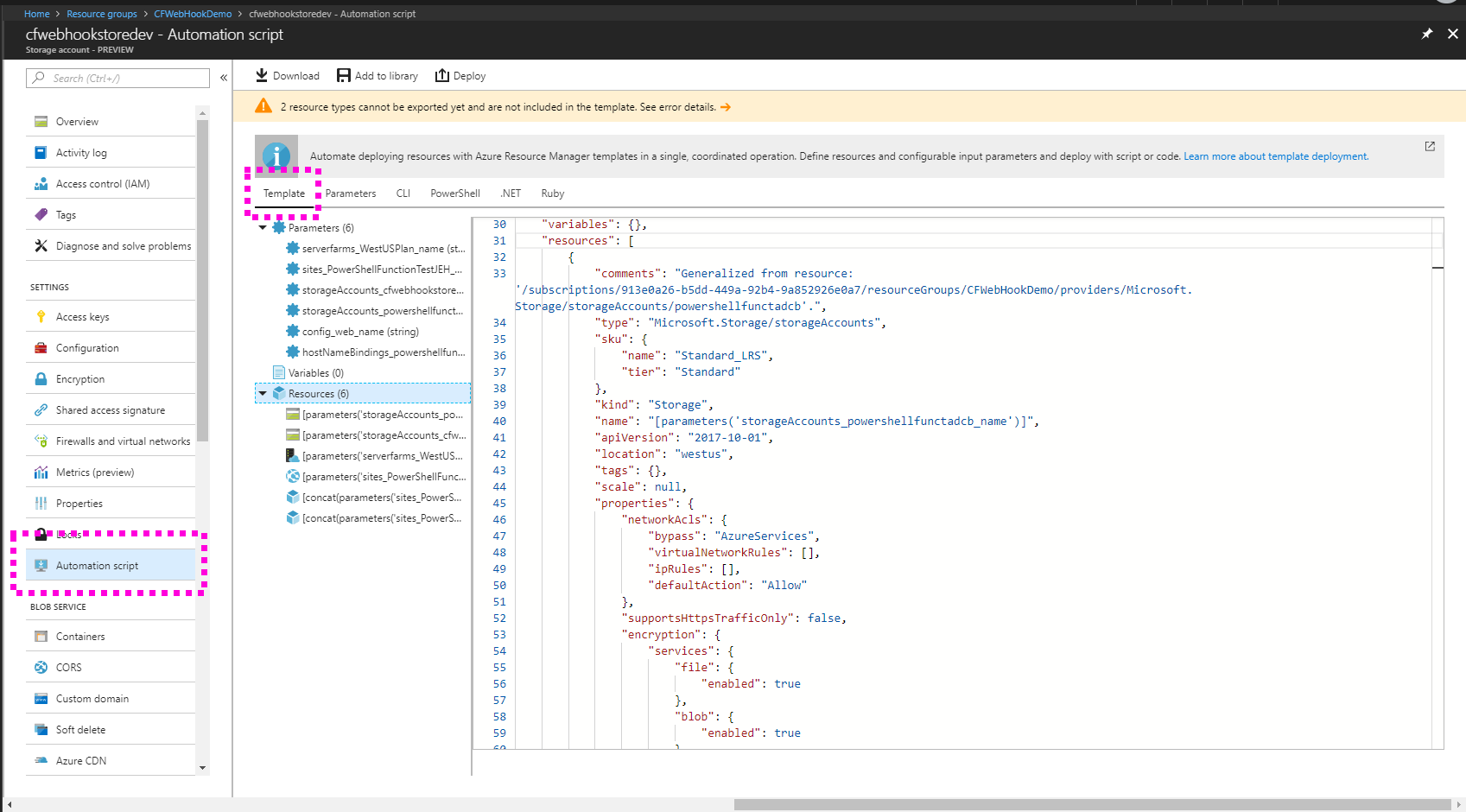Click Firewalls and virtual networks icon
Image resolution: width=1466 pixels, height=812 pixels.
(x=41, y=441)
